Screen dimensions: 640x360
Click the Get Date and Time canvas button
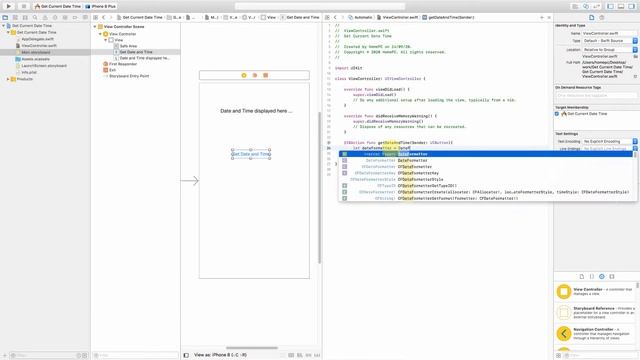point(251,154)
